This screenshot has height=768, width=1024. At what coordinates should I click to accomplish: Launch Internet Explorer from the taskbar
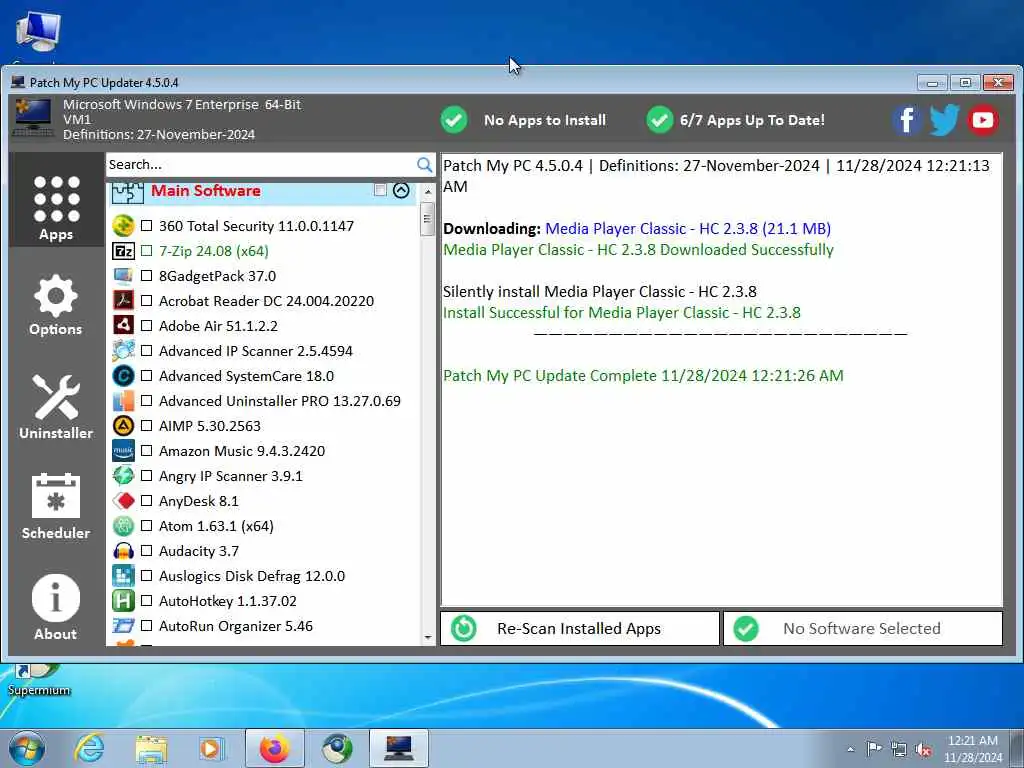pyautogui.click(x=89, y=748)
